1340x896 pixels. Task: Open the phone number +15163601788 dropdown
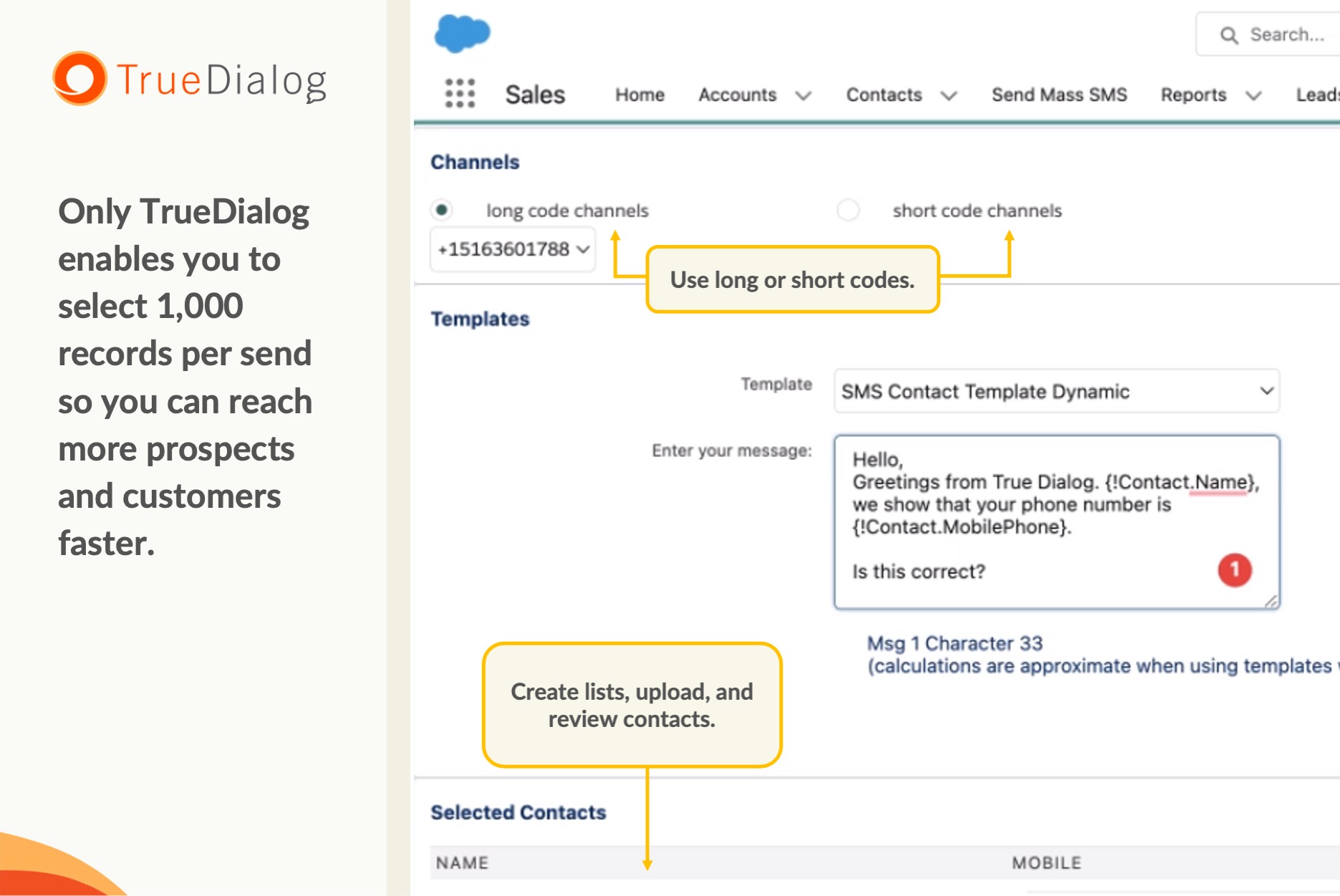(x=513, y=249)
